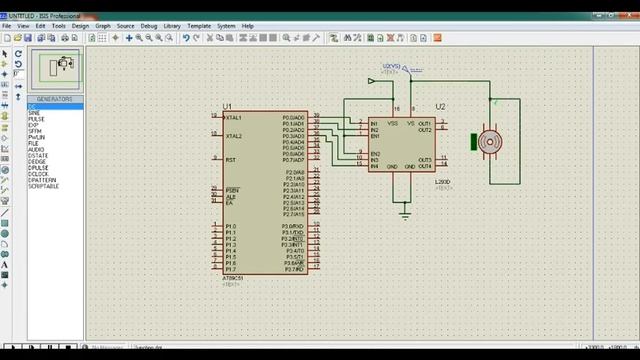Select the Graph mode tool

pyautogui.click(x=5, y=149)
